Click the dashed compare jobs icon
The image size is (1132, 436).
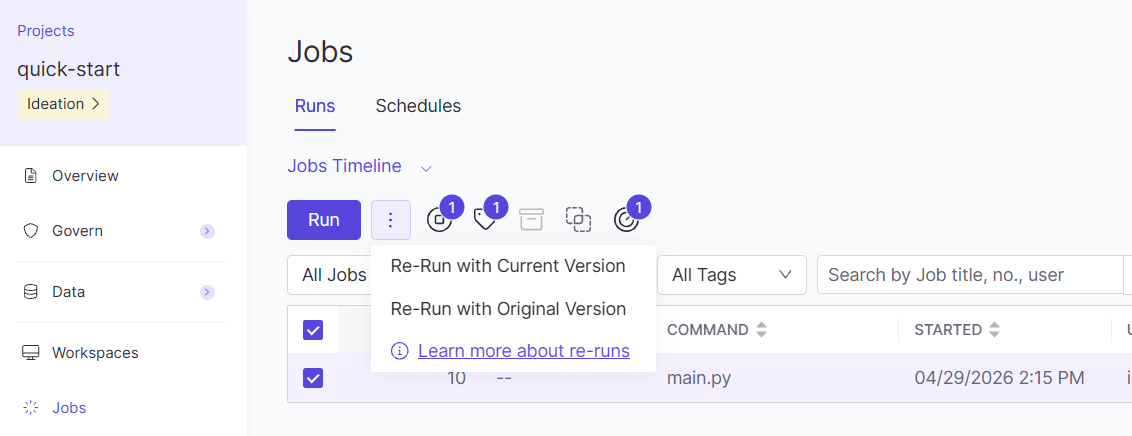click(x=578, y=219)
